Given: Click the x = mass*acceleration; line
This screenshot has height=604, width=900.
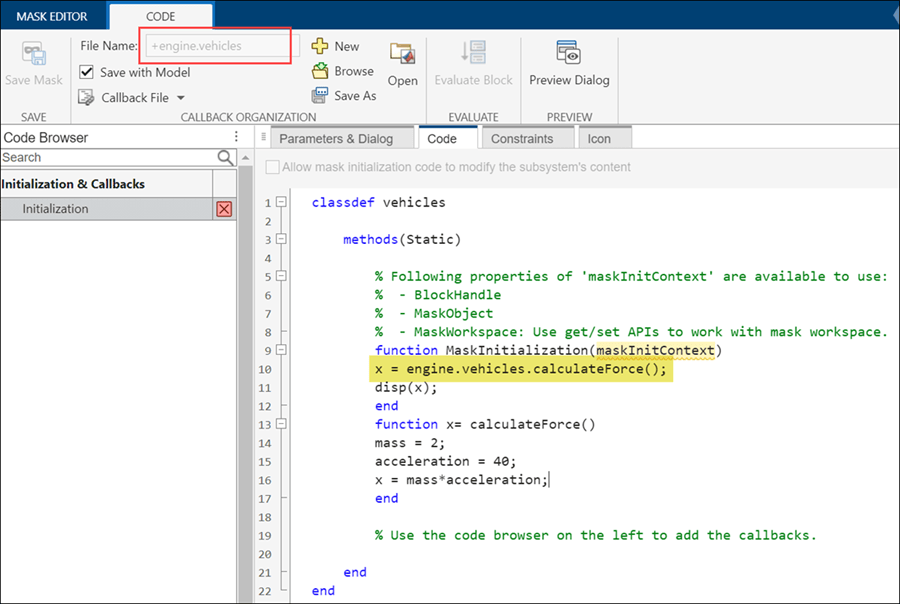Looking at the screenshot, I should [x=461, y=479].
